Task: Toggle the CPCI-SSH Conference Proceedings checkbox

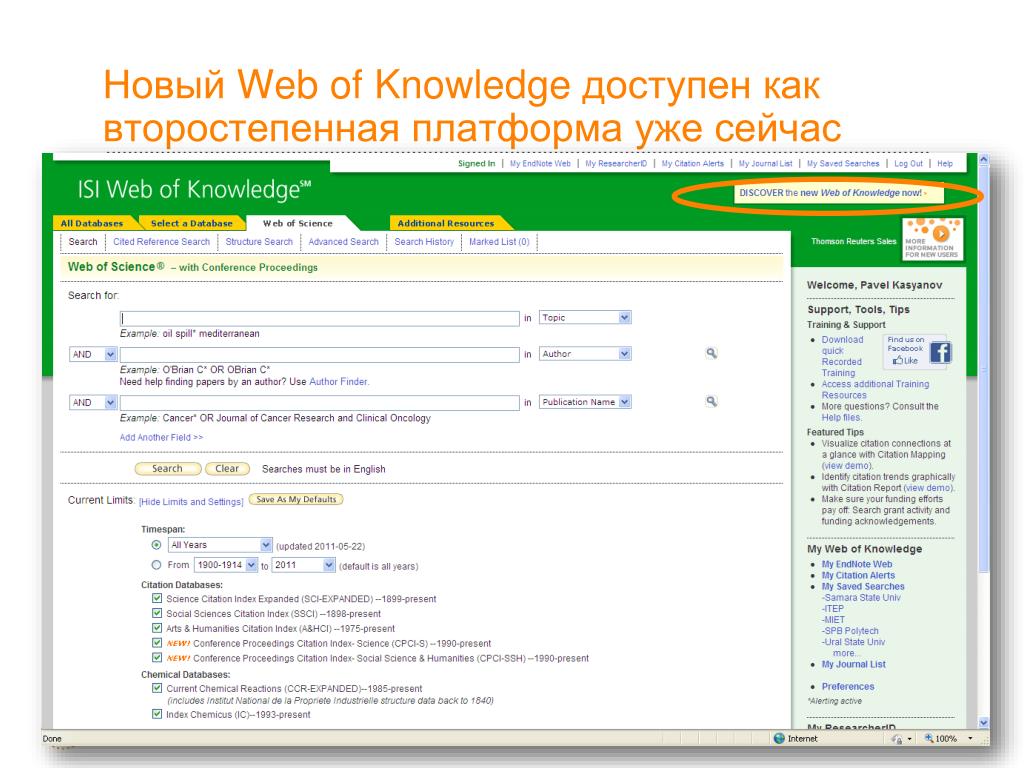Action: [157, 658]
